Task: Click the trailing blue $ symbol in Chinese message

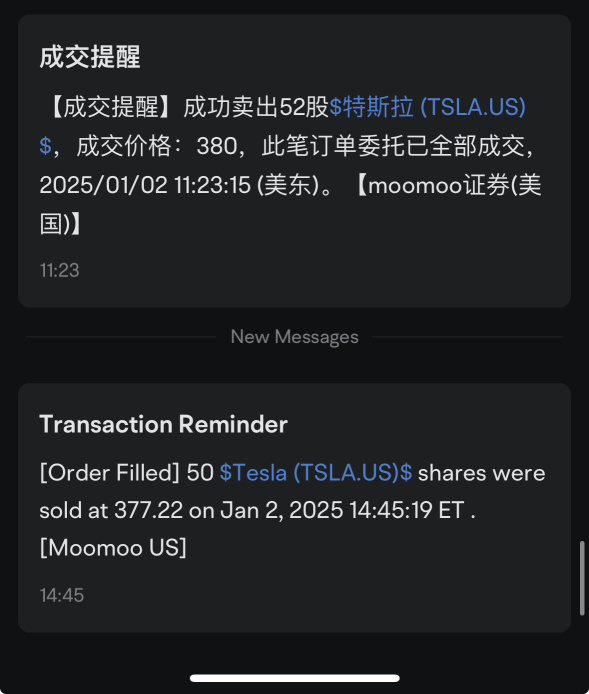Action: coord(45,146)
